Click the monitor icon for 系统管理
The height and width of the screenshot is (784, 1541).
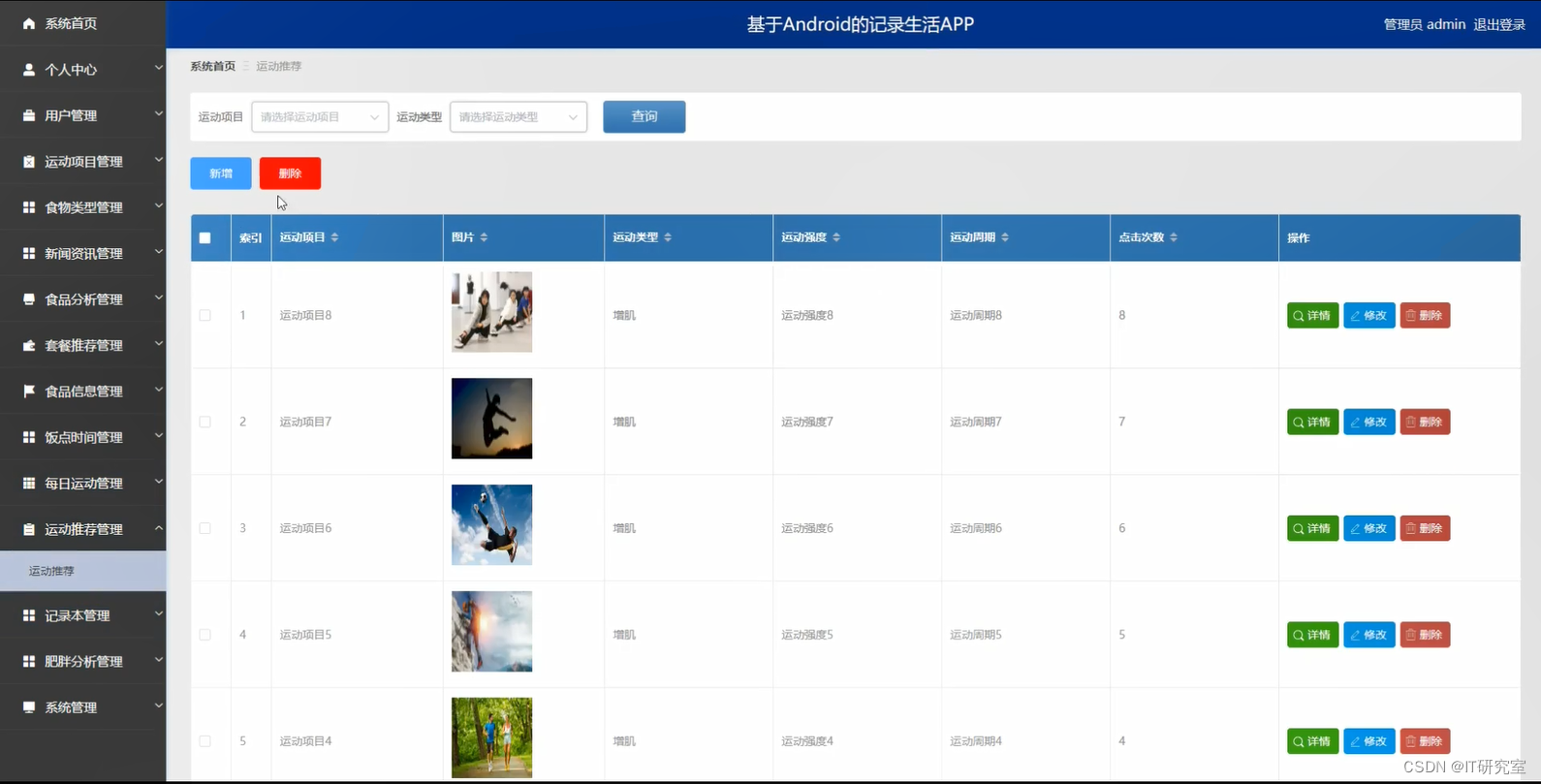pyautogui.click(x=29, y=707)
